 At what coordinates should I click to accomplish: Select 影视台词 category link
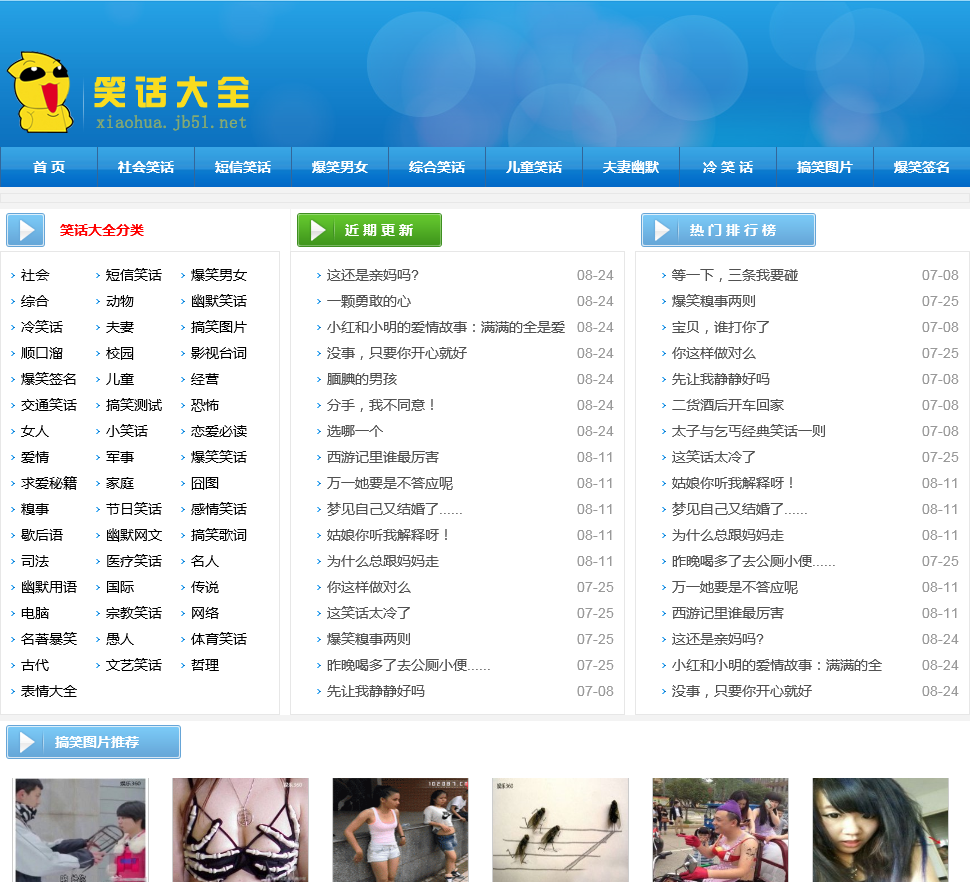(219, 353)
